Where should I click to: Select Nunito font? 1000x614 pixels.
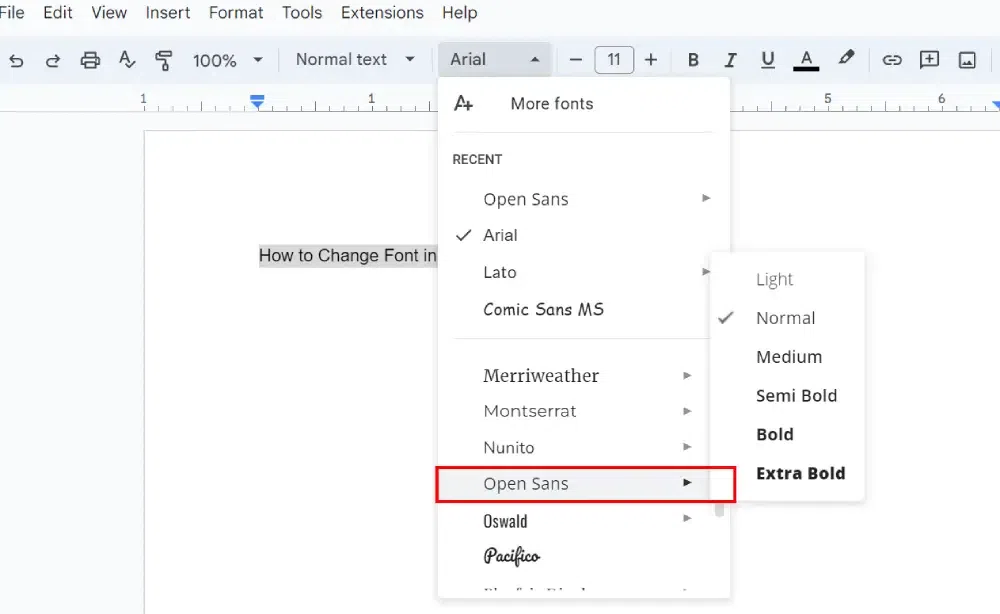[x=508, y=448]
